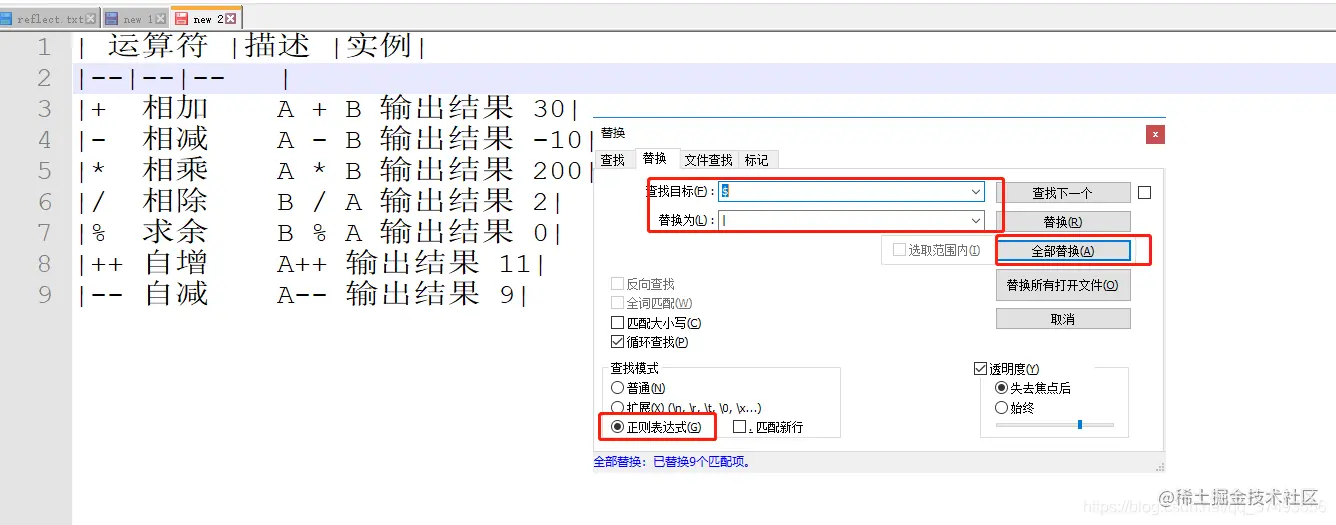
Task: Close the new 1 document tab
Action: point(161,19)
